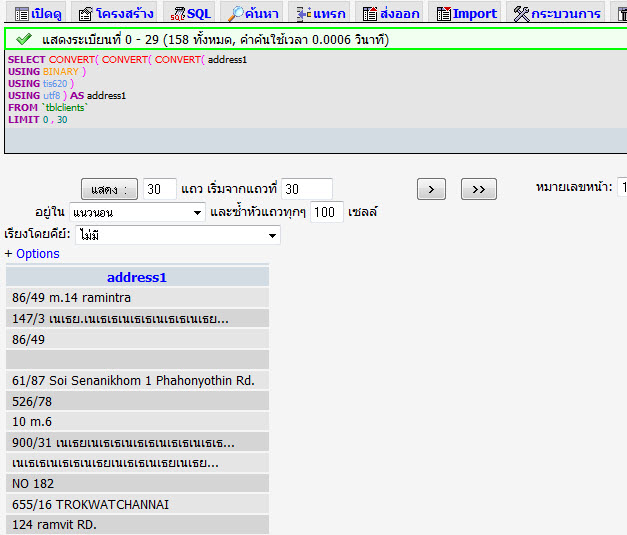This screenshot has height=535, width=627.
Task: Open the กระบวนการ (Operations) tab
Action: pos(556,12)
